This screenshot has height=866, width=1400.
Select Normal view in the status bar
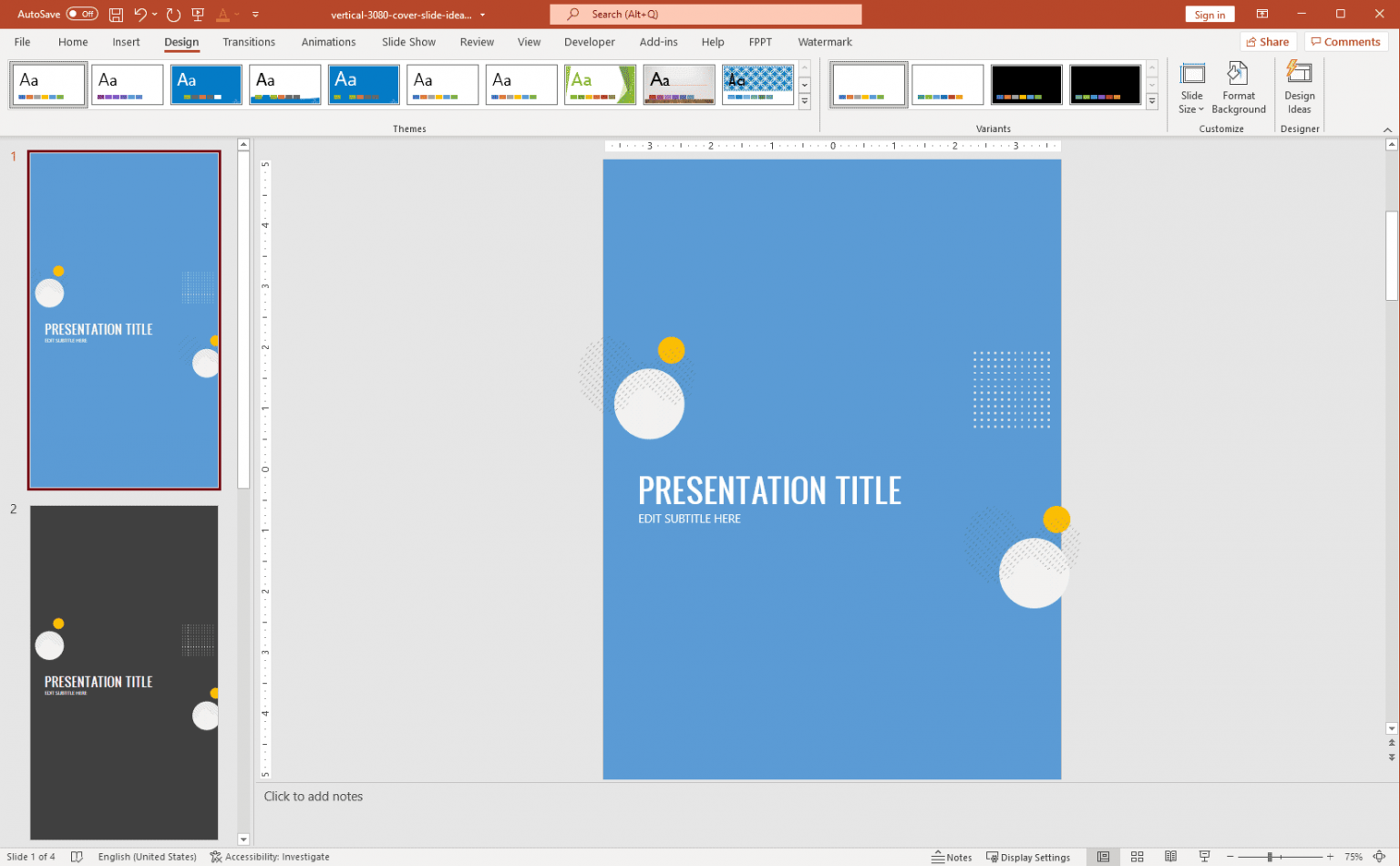coord(1103,857)
